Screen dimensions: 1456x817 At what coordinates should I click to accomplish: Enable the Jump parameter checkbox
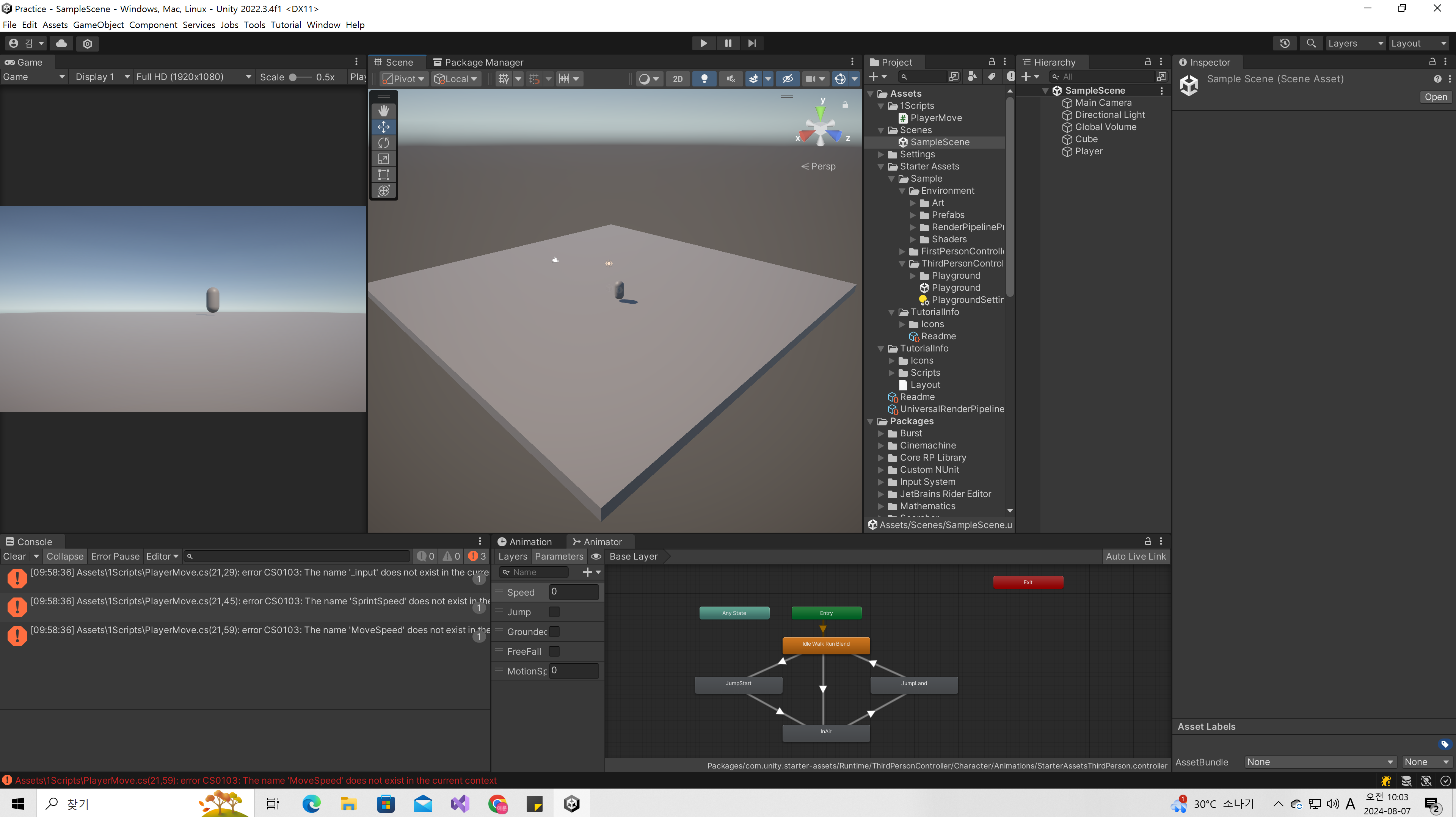tap(554, 612)
